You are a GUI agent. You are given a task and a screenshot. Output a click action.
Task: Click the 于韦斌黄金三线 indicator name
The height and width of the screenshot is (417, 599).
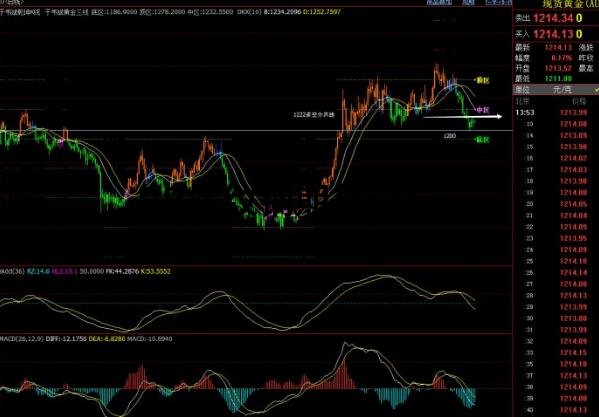click(x=67, y=12)
